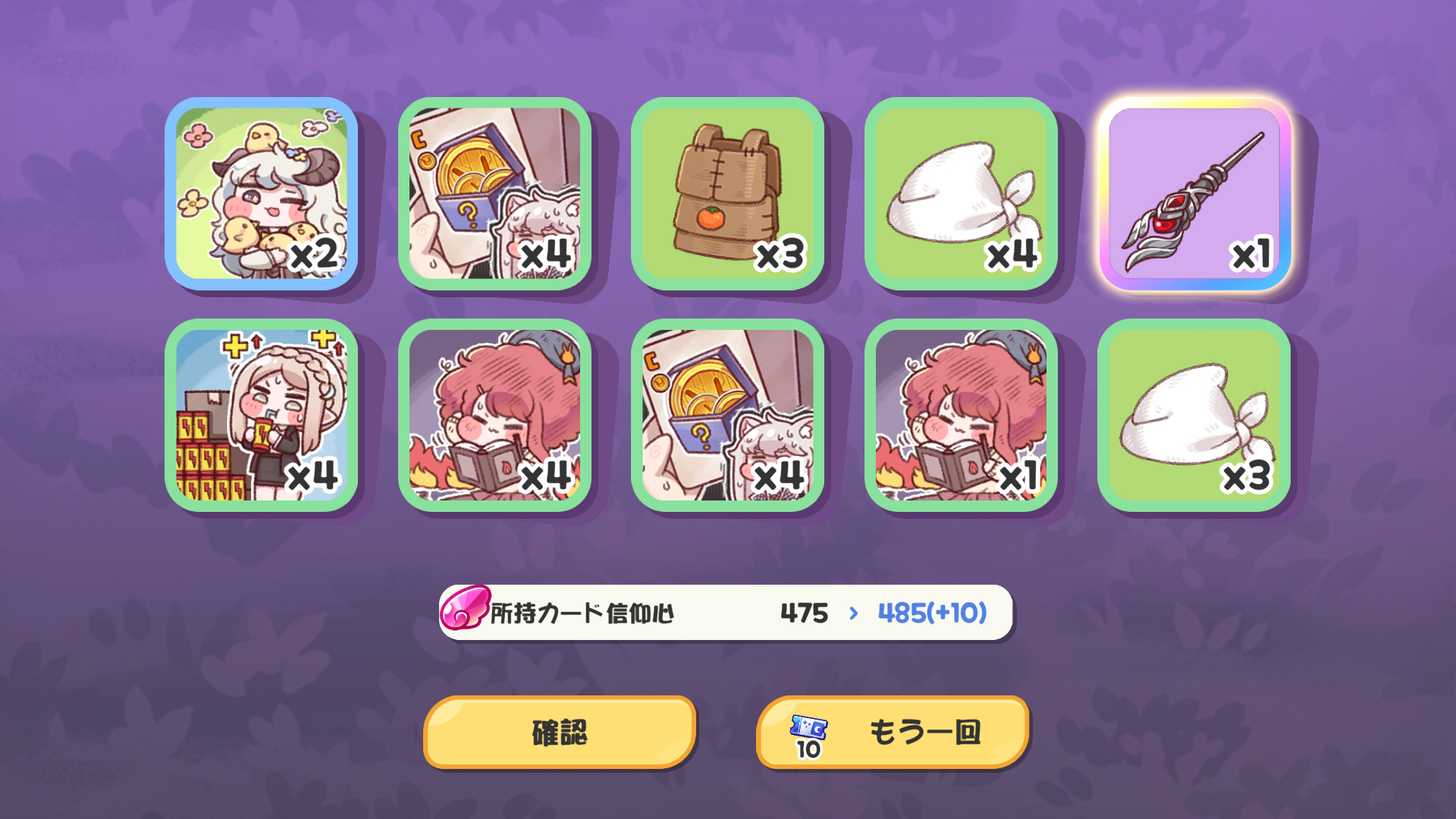The height and width of the screenshot is (819, 1456).
Task: Select red-haired reading girl card x4
Action: (494, 415)
